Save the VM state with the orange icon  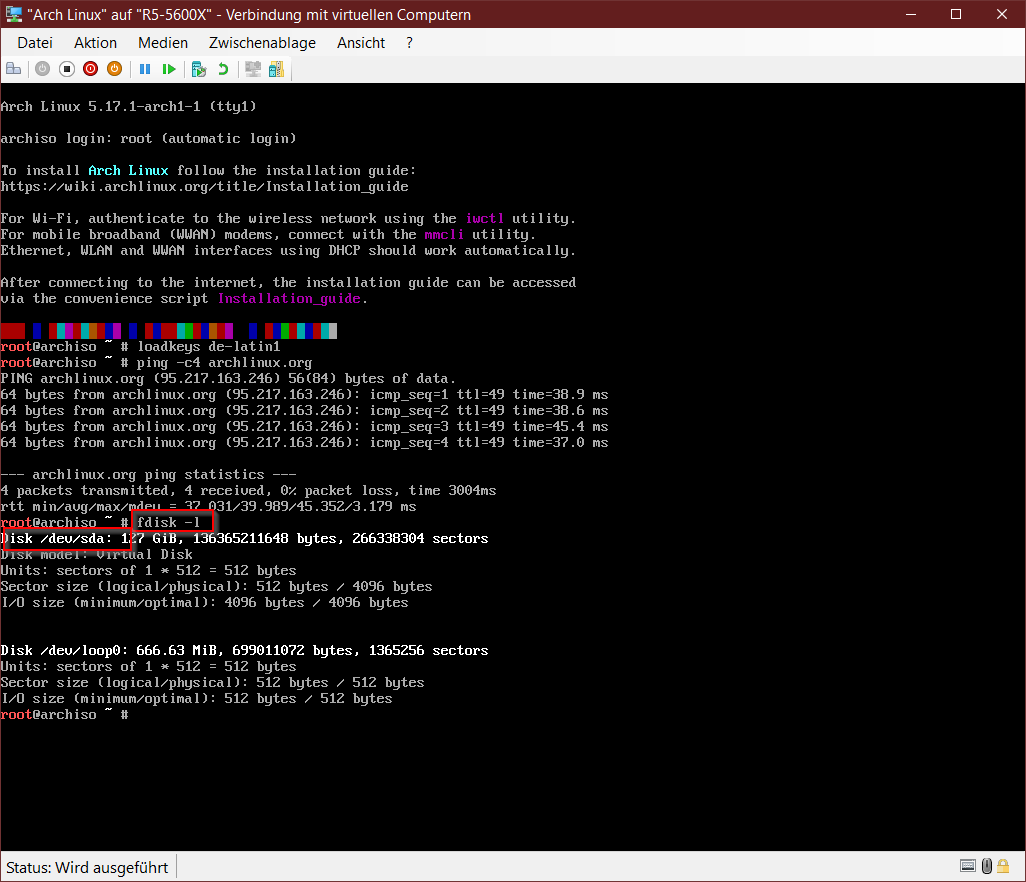click(x=115, y=69)
